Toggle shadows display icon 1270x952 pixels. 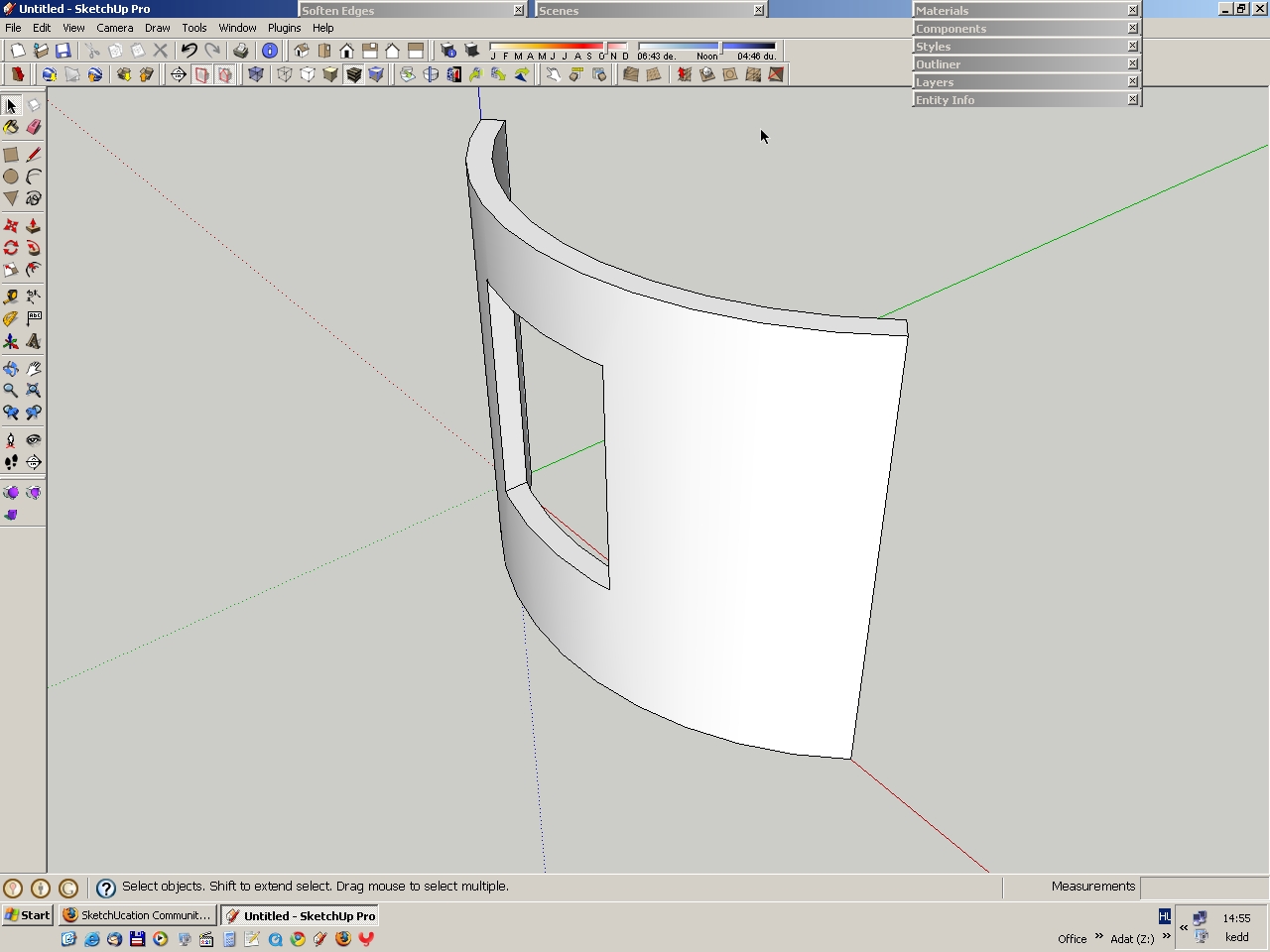click(472, 51)
